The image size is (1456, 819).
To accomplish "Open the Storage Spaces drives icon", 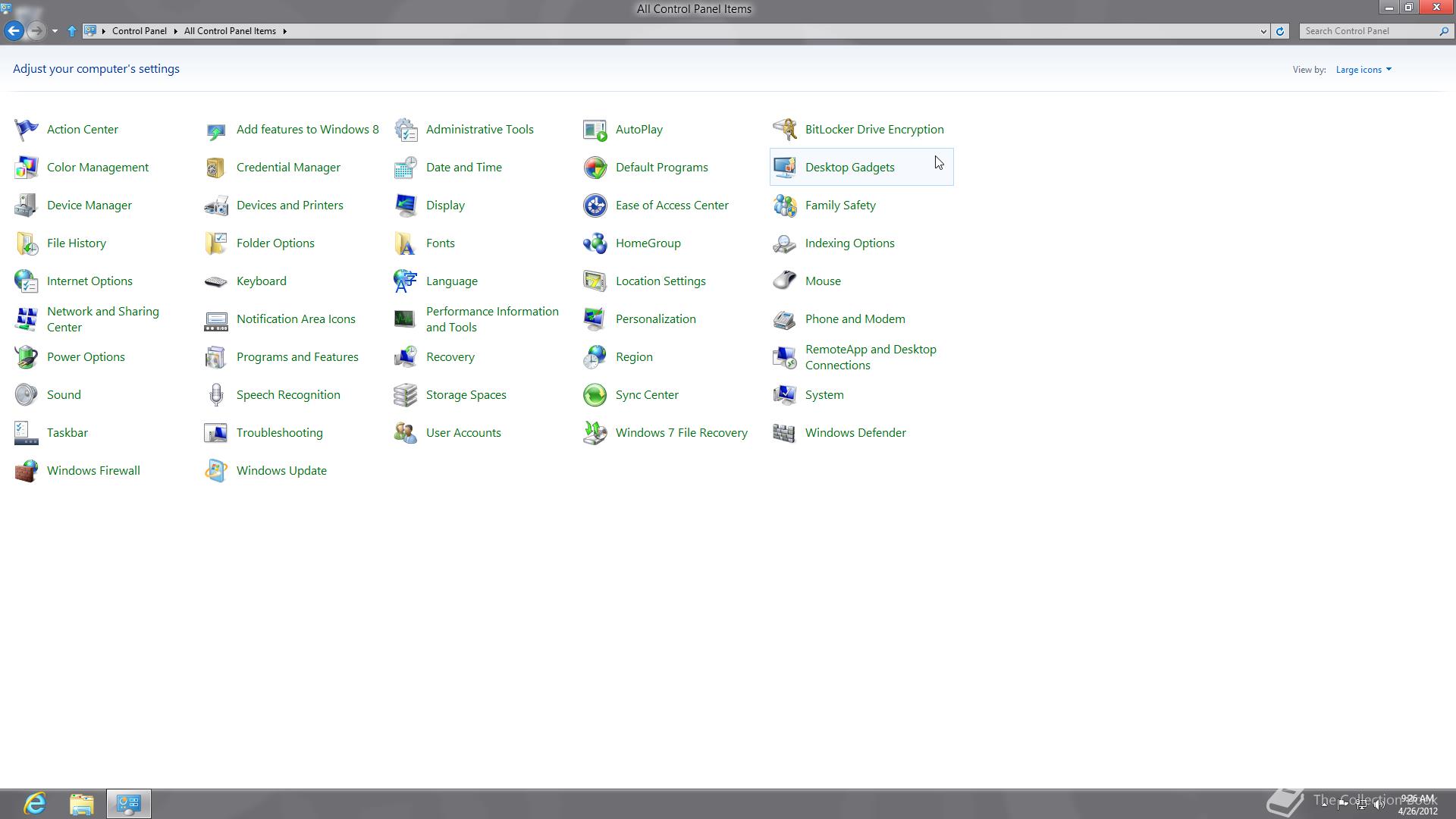I will click(406, 395).
